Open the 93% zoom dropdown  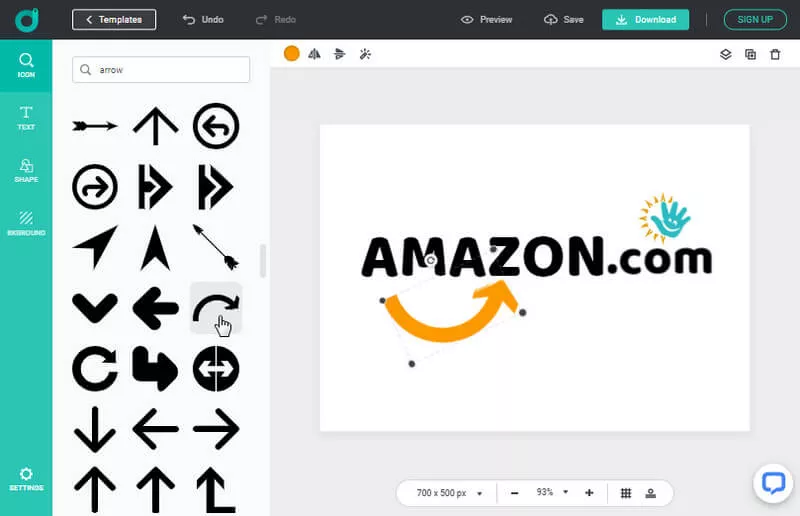(552, 493)
